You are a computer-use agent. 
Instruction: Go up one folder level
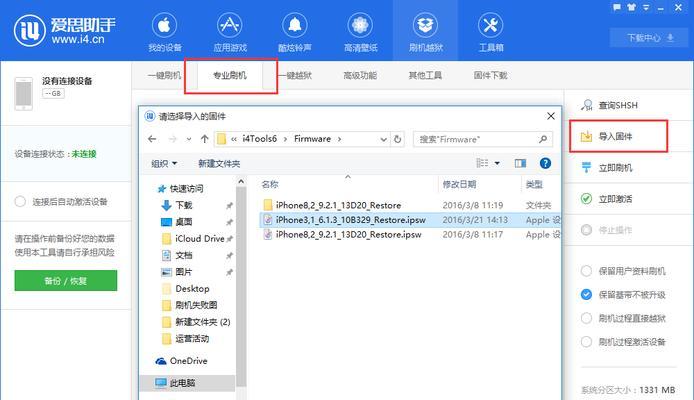[x=204, y=139]
